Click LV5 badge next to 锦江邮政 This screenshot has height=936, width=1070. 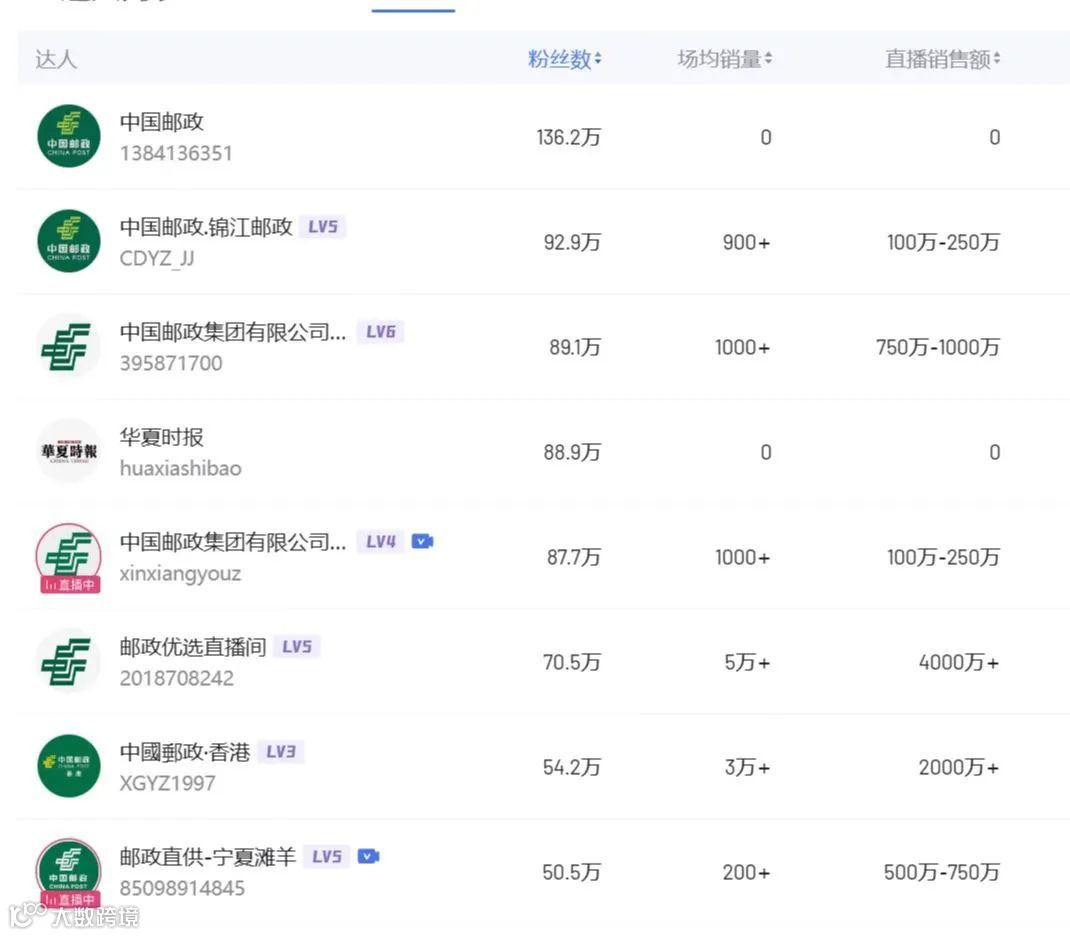[323, 226]
